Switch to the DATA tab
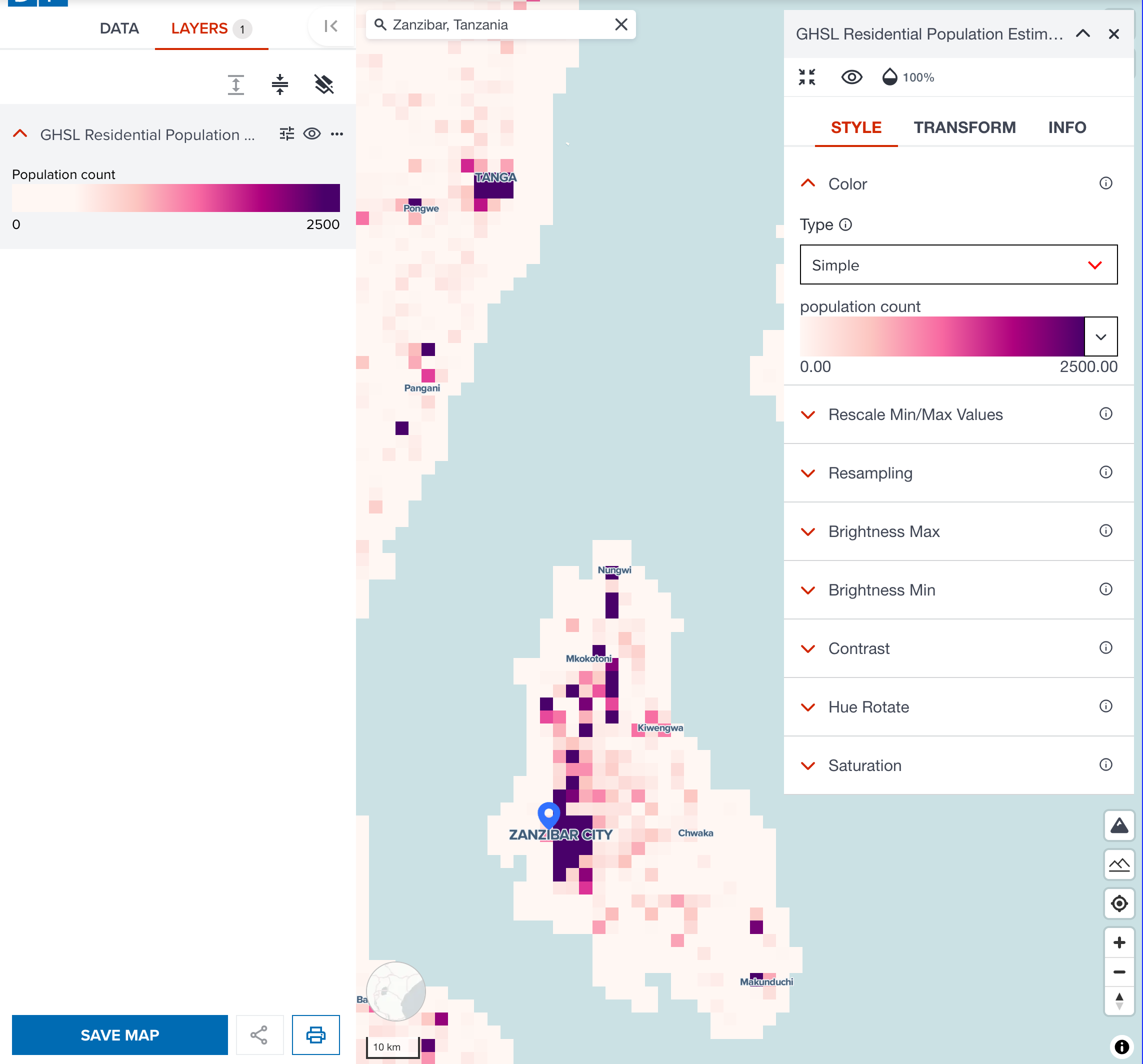This screenshot has width=1143, height=1064. tap(119, 28)
